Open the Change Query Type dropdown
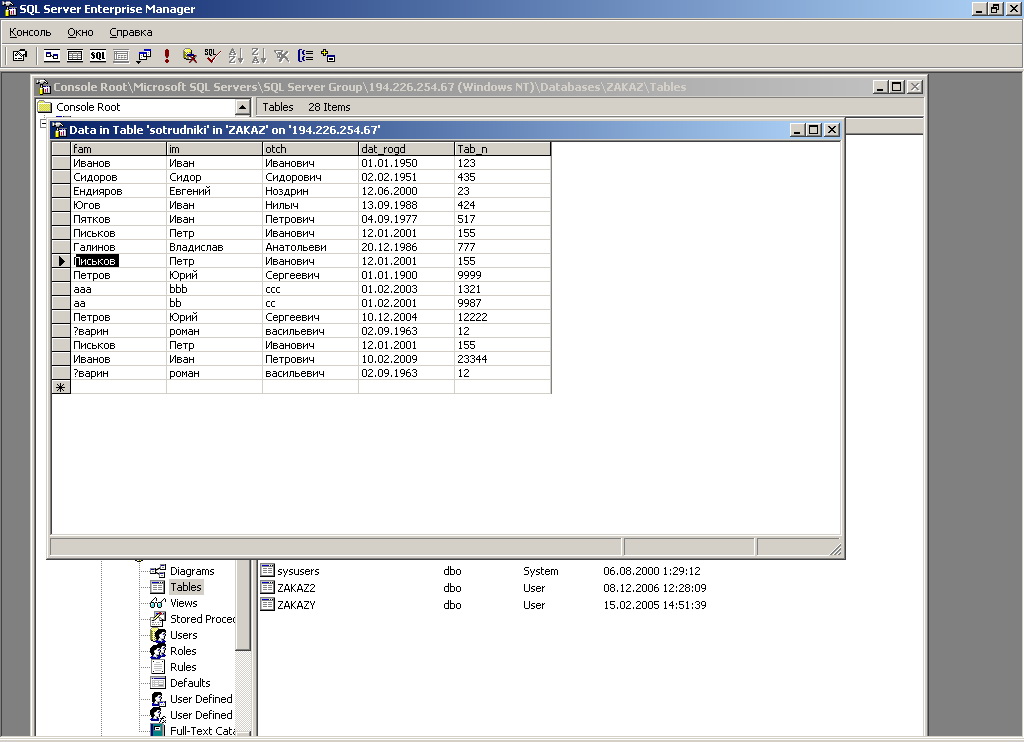Viewport: 1024px width, 742px height. [x=144, y=56]
